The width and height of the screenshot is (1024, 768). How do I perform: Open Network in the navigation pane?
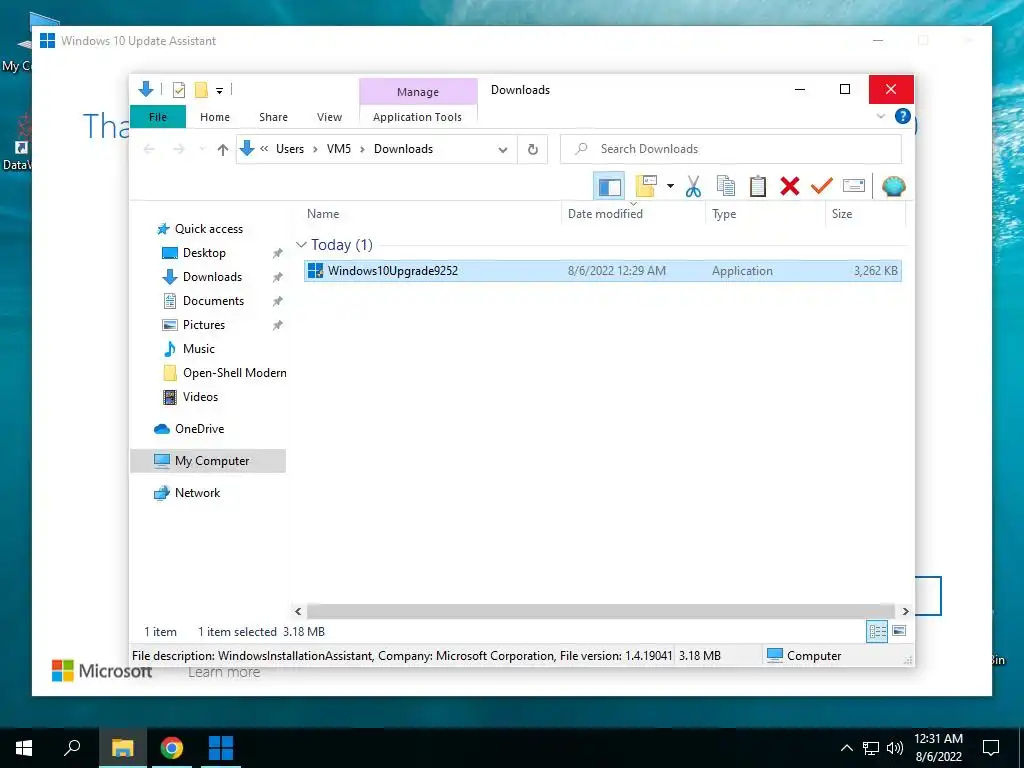click(197, 493)
